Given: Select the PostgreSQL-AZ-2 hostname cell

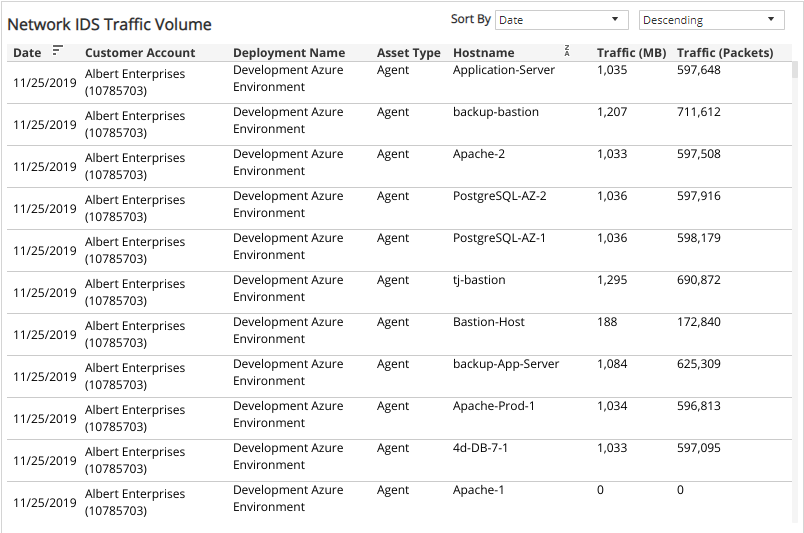Looking at the screenshot, I should click(x=499, y=196).
